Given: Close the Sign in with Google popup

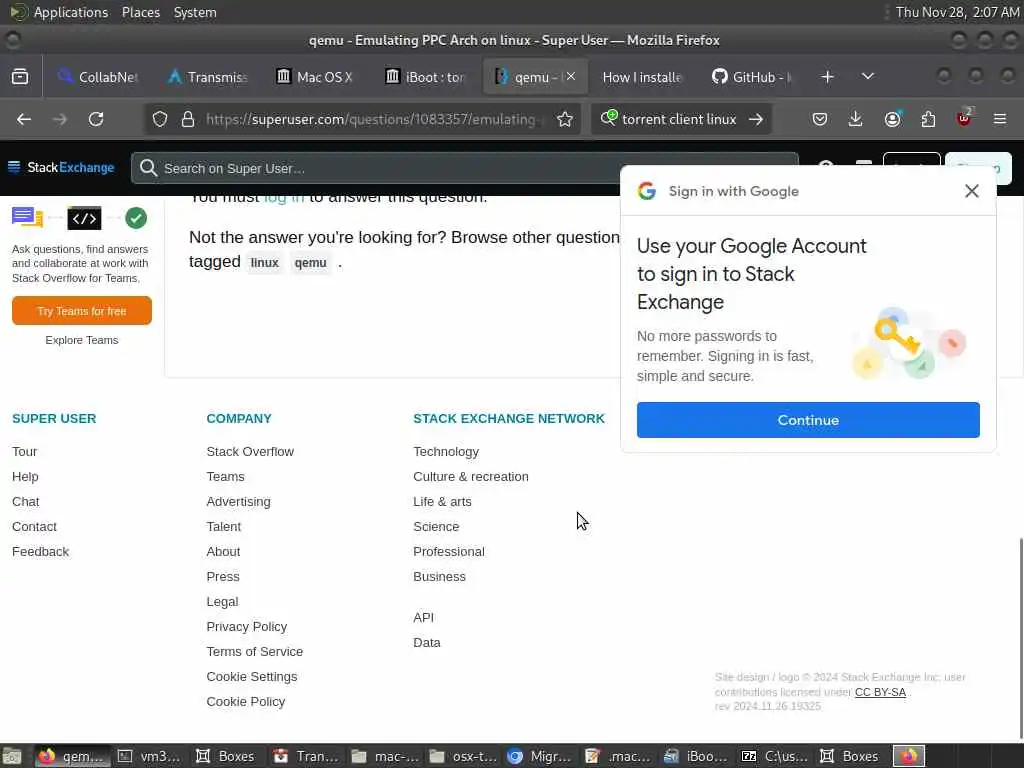Looking at the screenshot, I should pyautogui.click(x=972, y=191).
